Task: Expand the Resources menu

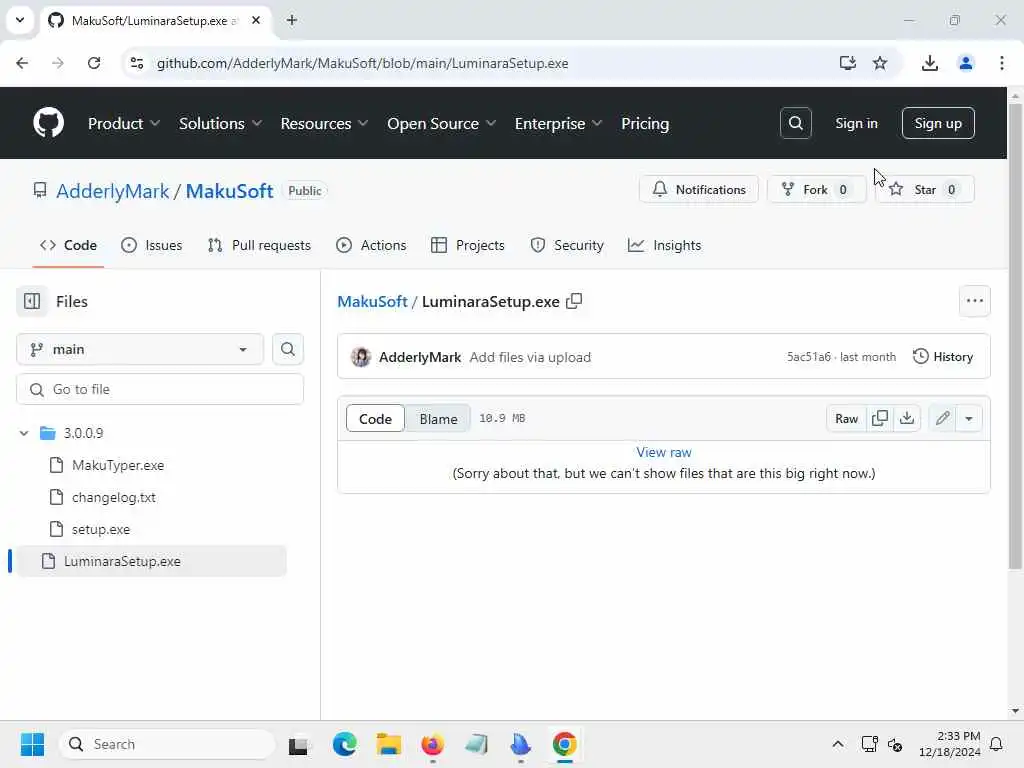Action: [x=324, y=123]
